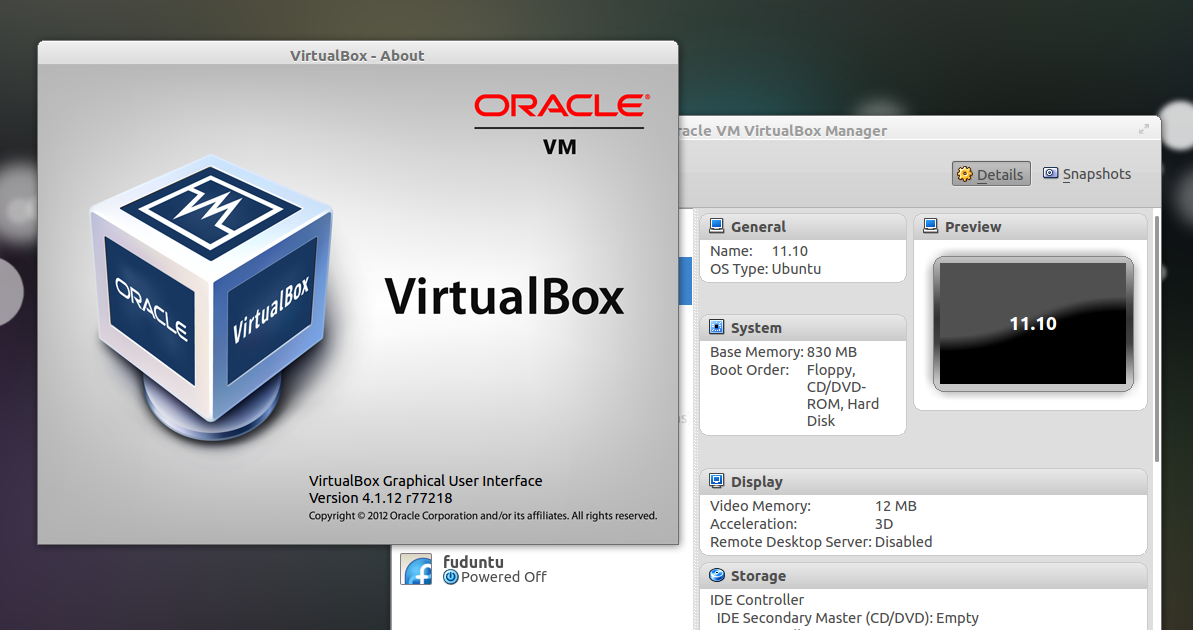Click the IDE Controller entry in Storage
Image resolution: width=1193 pixels, height=630 pixels.
(757, 600)
